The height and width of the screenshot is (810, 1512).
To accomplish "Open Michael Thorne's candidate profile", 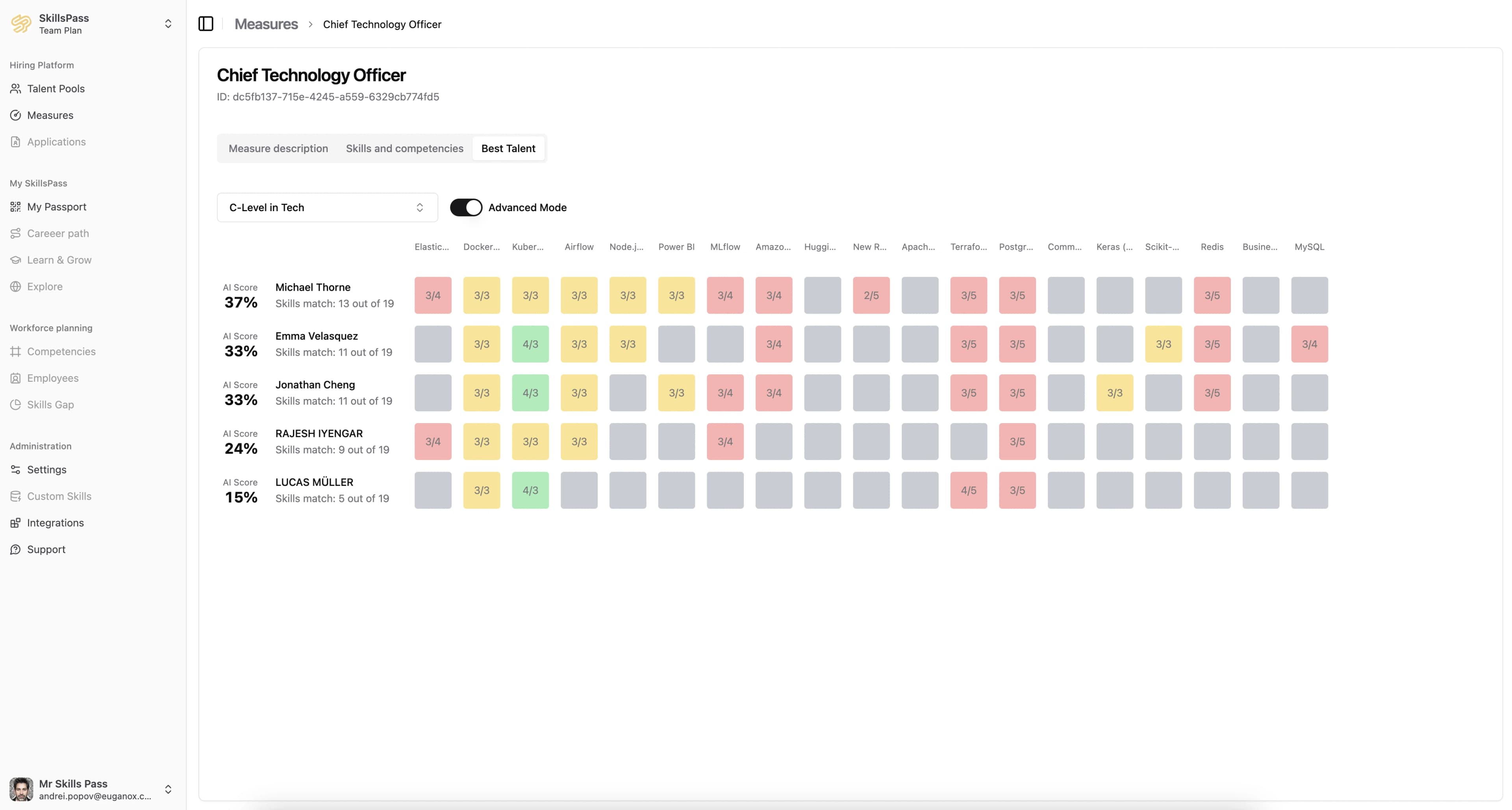I will 313,287.
